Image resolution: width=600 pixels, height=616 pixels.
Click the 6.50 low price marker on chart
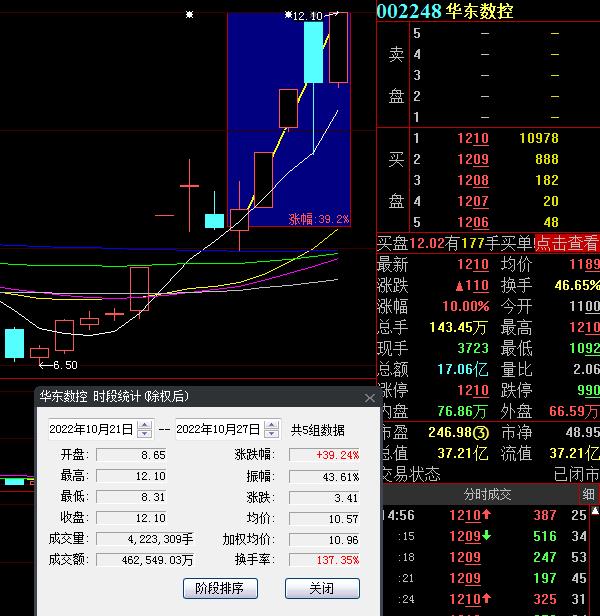[58, 366]
